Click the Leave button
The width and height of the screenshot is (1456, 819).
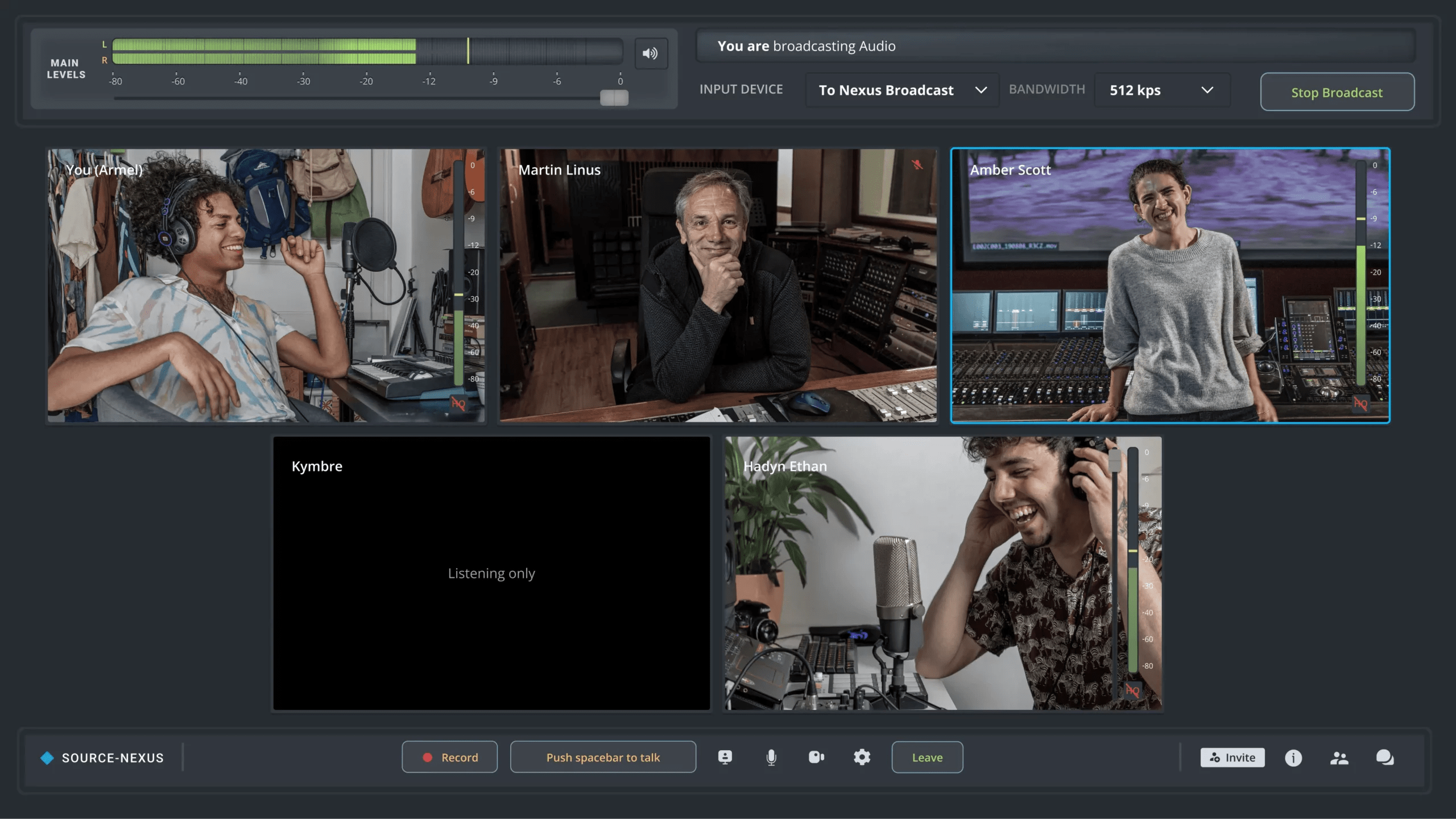click(927, 757)
